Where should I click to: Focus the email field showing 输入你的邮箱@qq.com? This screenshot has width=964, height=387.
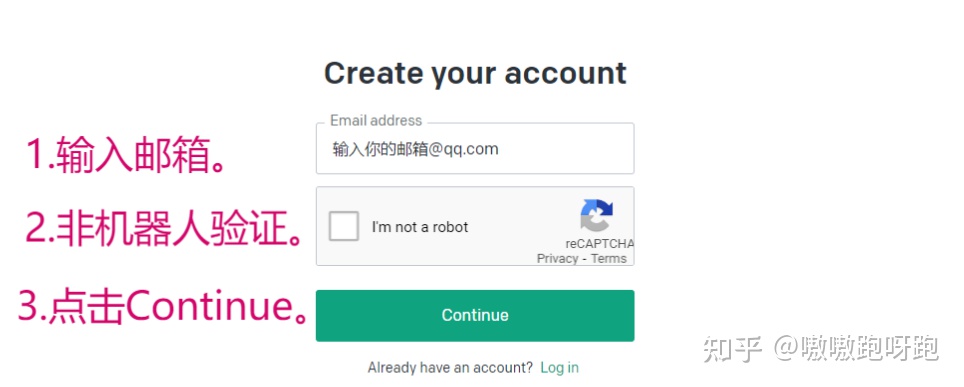pos(475,148)
